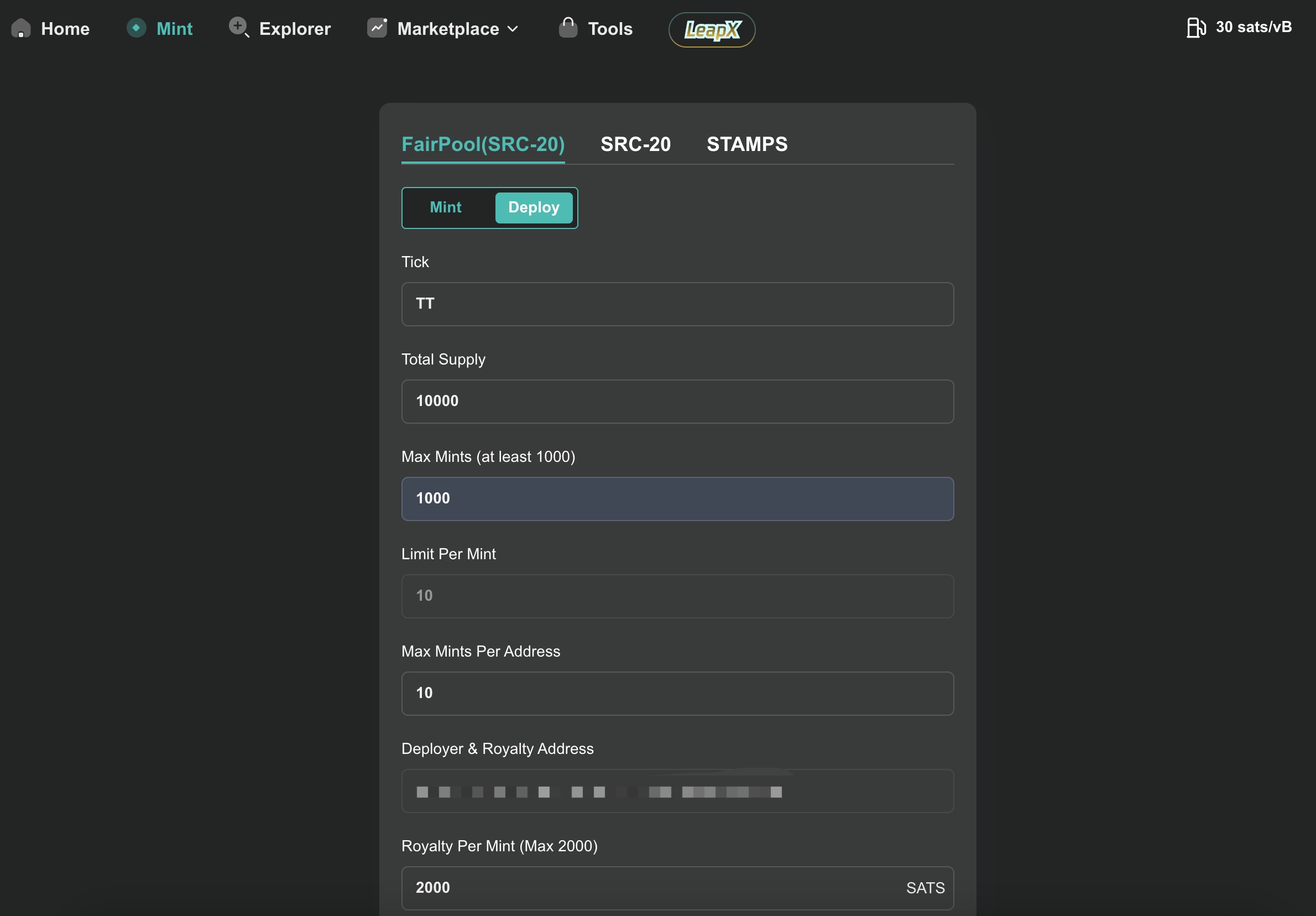Select the FairPool(SRC-20) tab
Viewport: 1316px width, 916px height.
(x=483, y=144)
